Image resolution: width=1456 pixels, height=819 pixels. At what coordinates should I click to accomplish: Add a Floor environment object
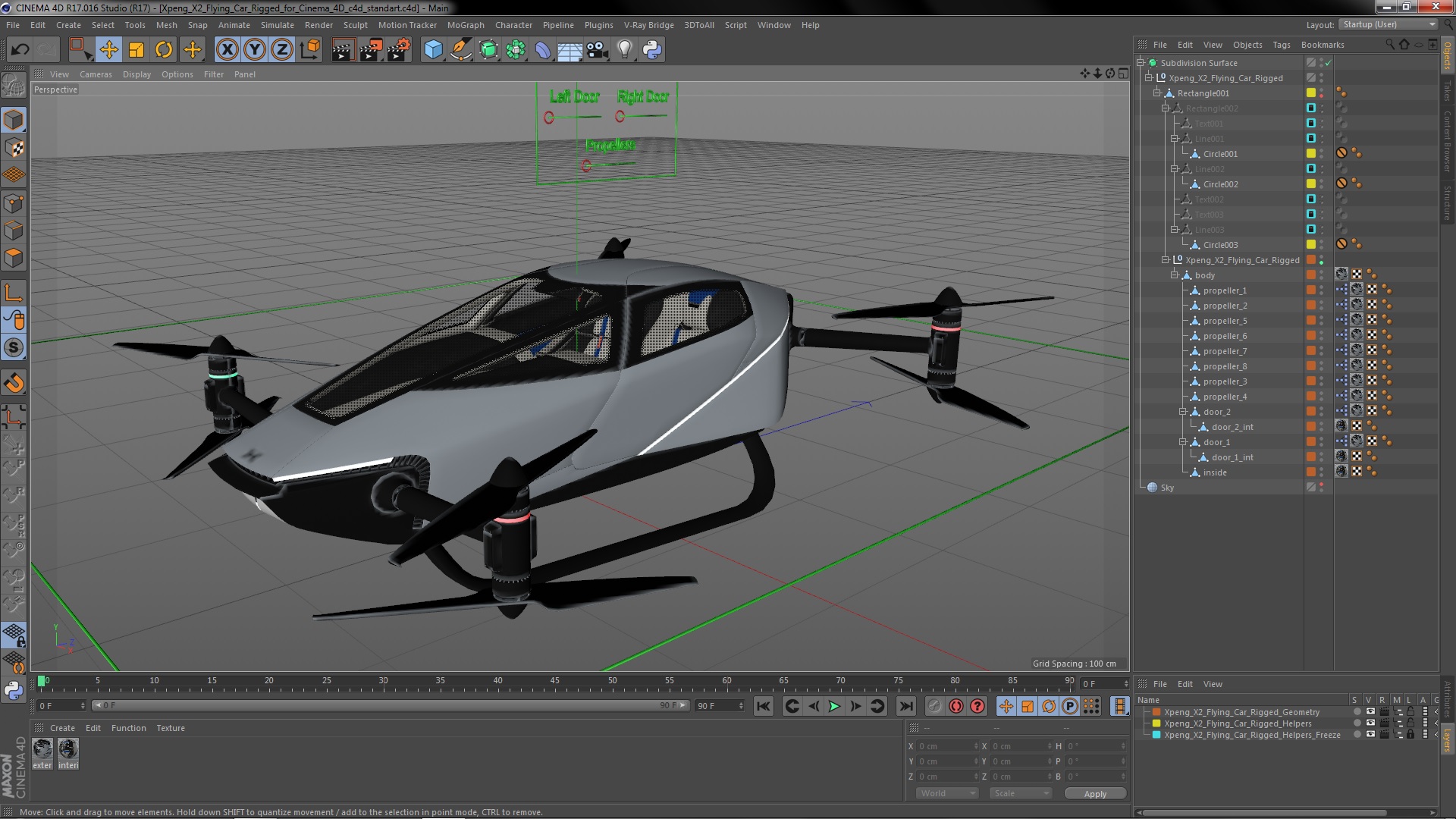coord(570,50)
